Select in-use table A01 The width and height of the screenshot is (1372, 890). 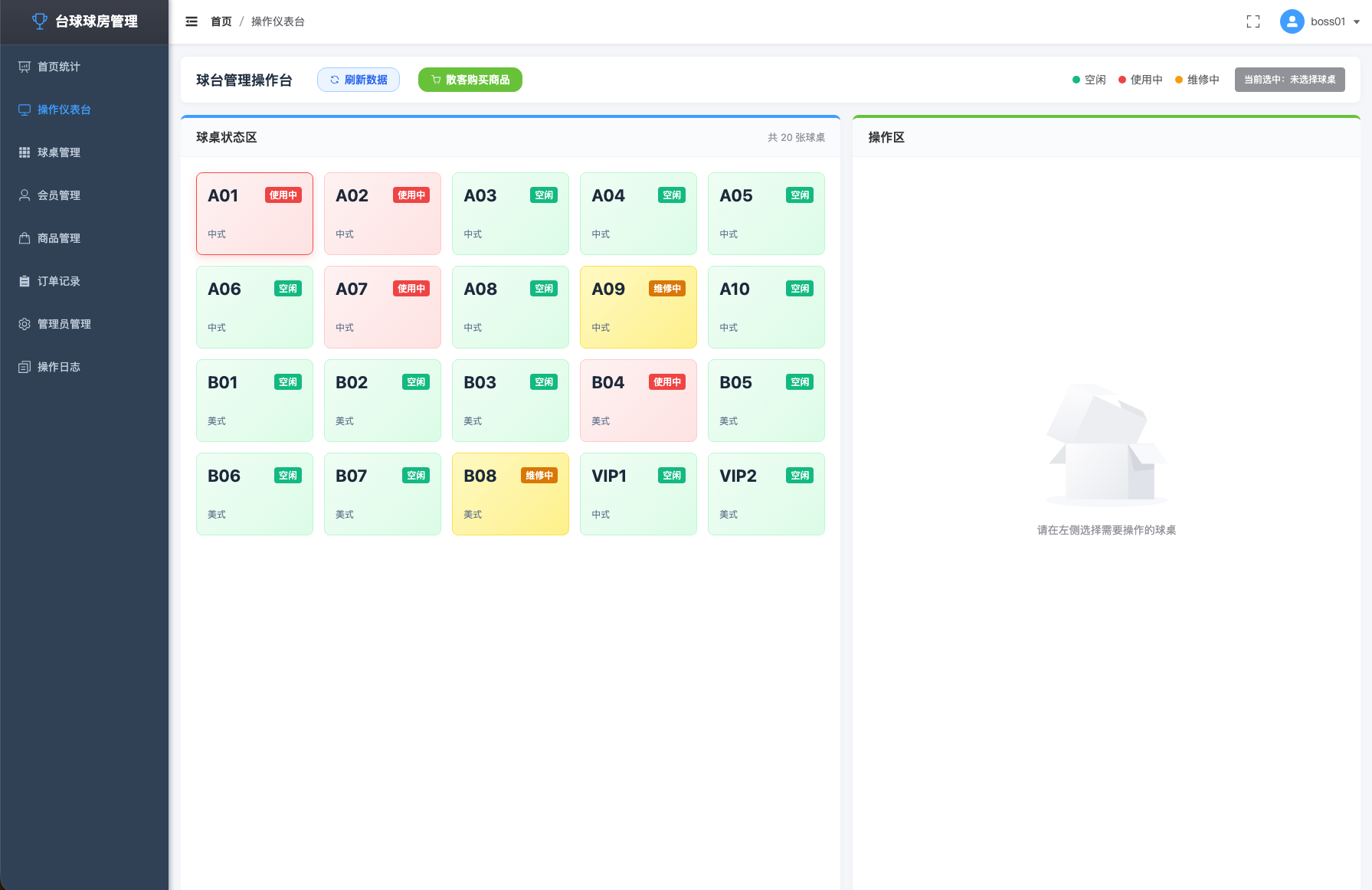[x=254, y=214]
